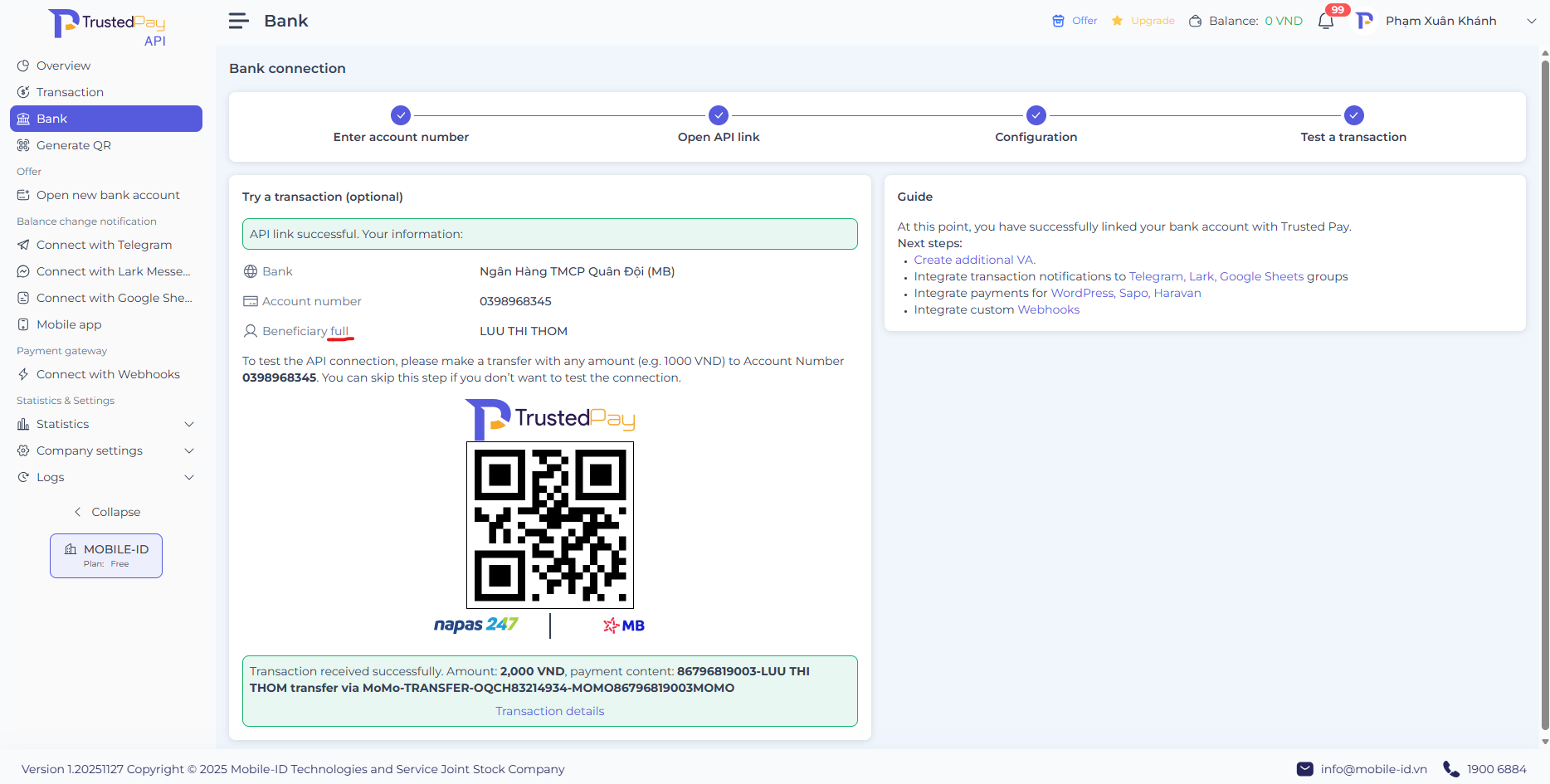The image size is (1550, 784).
Task: Click the payment QR code image
Action: point(550,525)
